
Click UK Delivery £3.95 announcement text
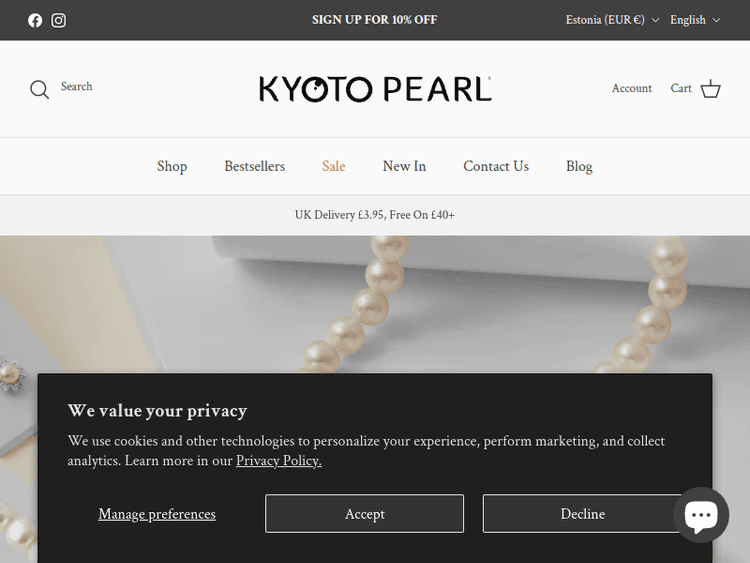[375, 215]
